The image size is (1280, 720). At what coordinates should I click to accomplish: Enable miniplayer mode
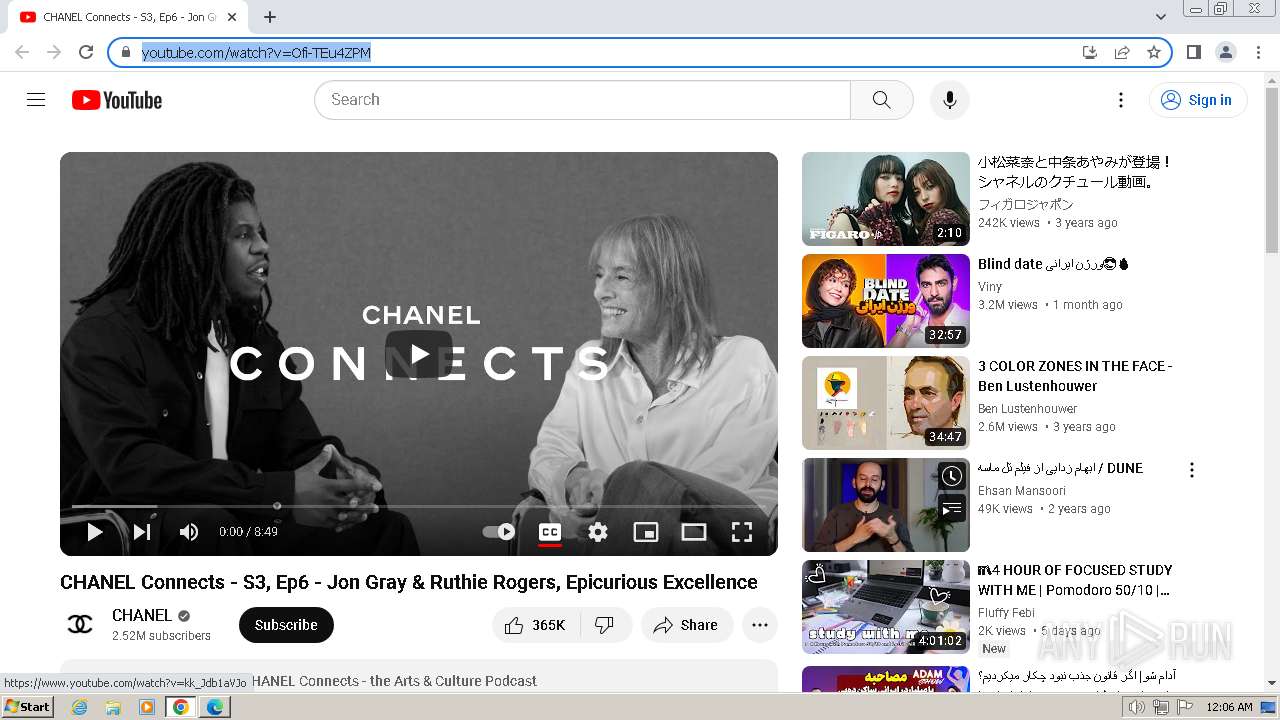[646, 532]
